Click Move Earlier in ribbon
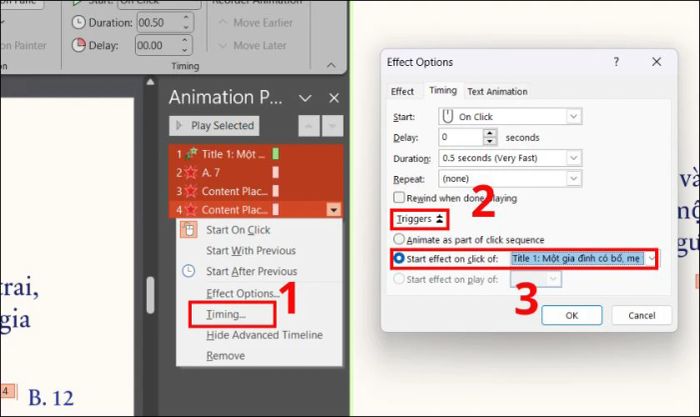The height and width of the screenshot is (417, 700). pos(256,22)
